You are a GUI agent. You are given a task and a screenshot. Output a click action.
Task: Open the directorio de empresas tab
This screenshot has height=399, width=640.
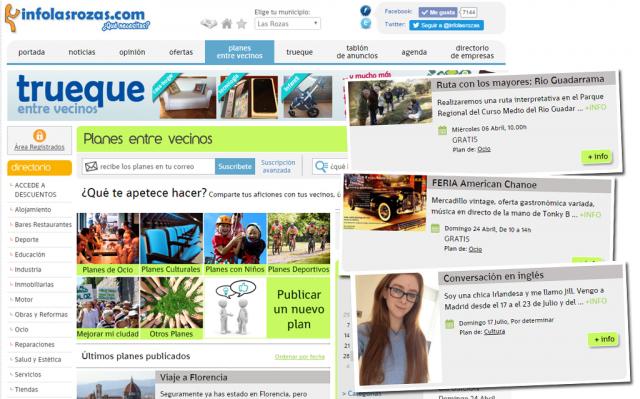(472, 52)
